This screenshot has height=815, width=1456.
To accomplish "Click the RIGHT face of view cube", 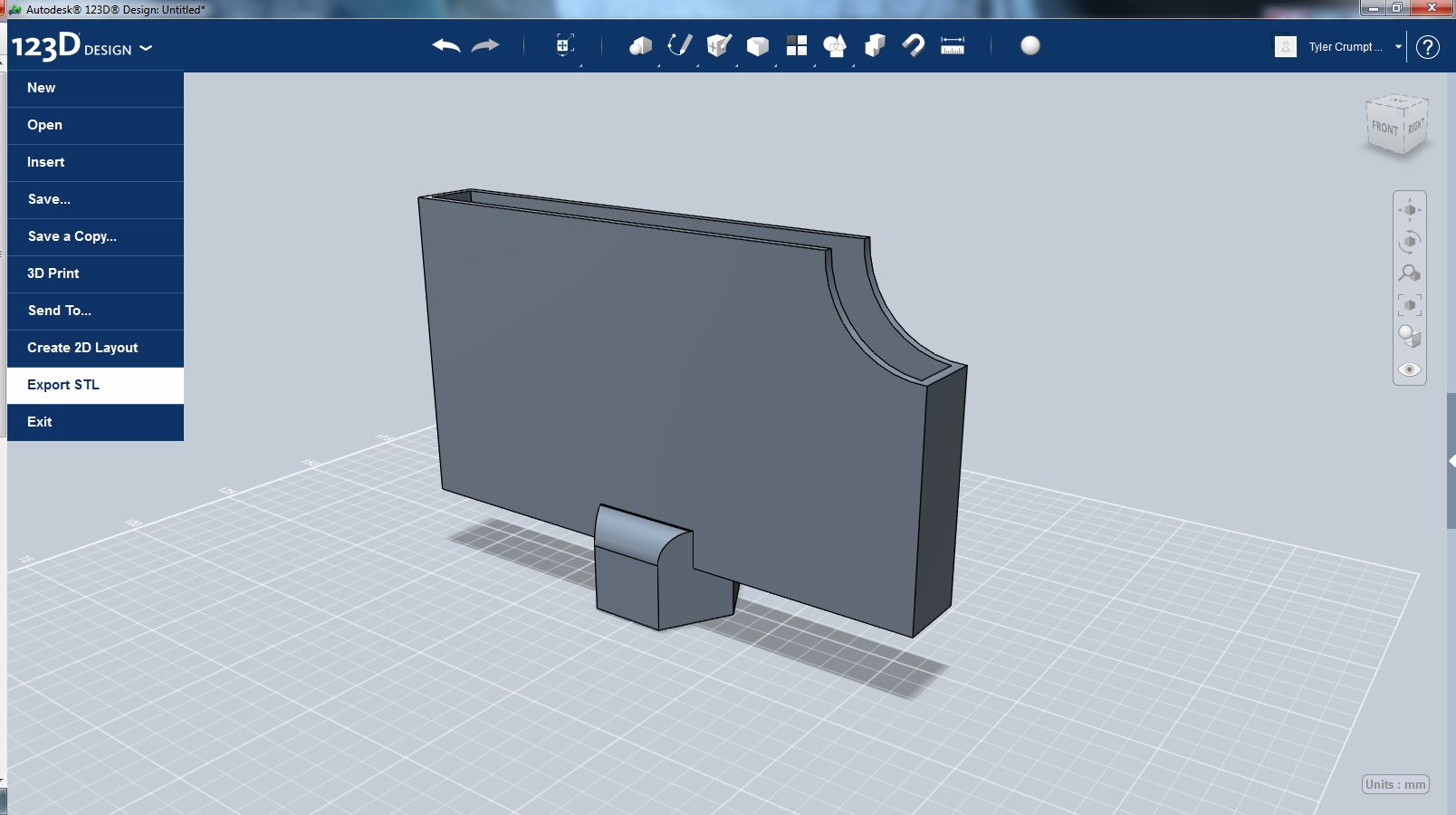I will tap(1416, 126).
